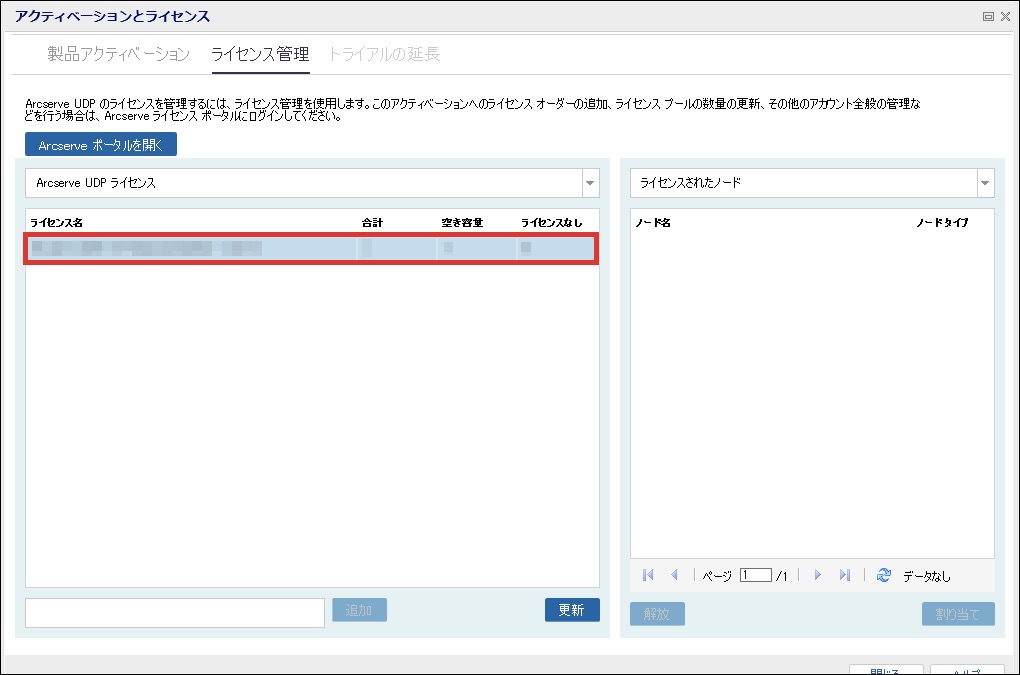Go to previous page of node list
The height and width of the screenshot is (675, 1020).
click(x=674, y=575)
